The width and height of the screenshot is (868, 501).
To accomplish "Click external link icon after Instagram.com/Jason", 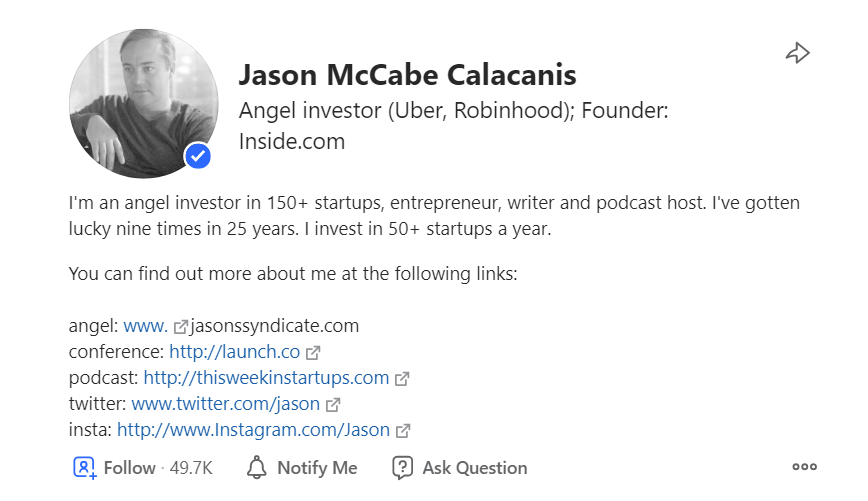I will (403, 431).
